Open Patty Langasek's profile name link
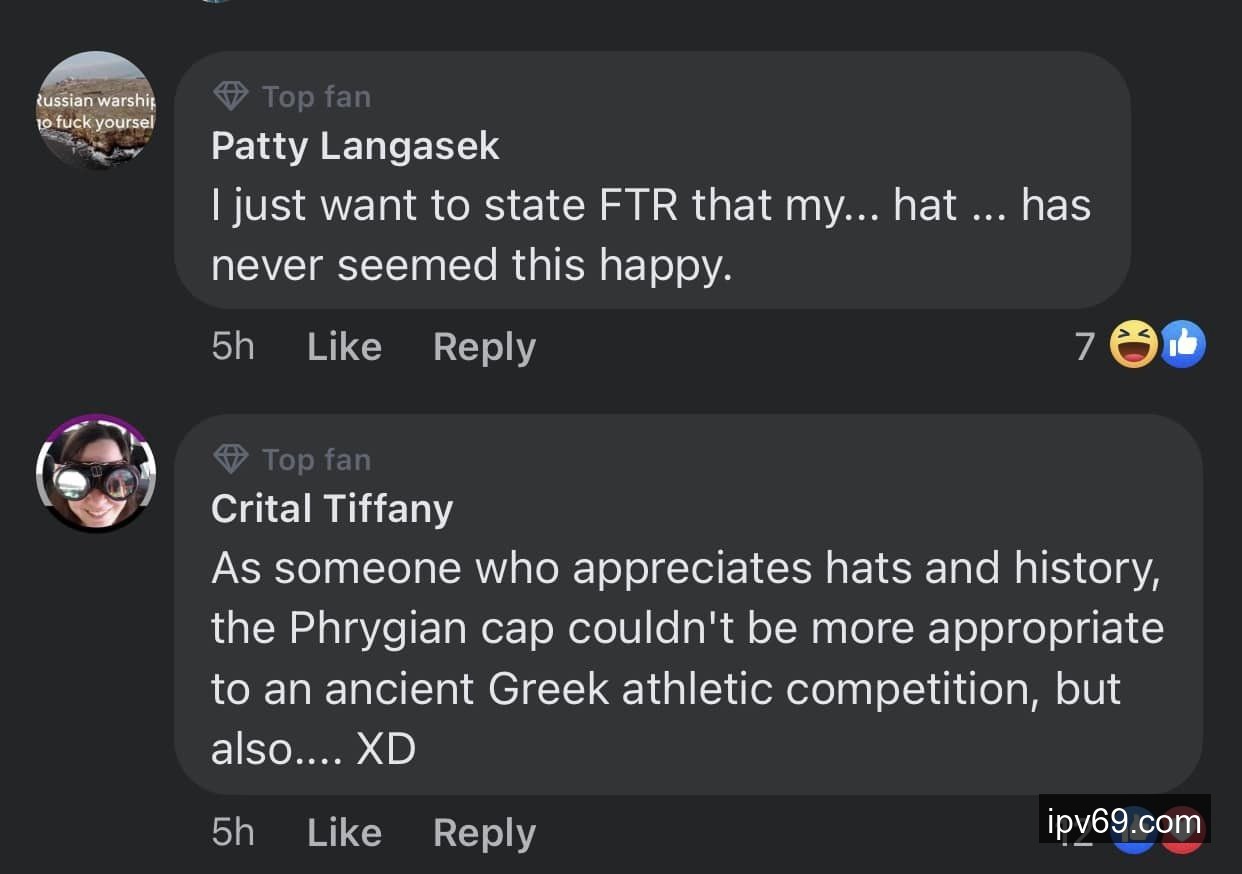The width and height of the screenshot is (1242, 874). [x=355, y=146]
